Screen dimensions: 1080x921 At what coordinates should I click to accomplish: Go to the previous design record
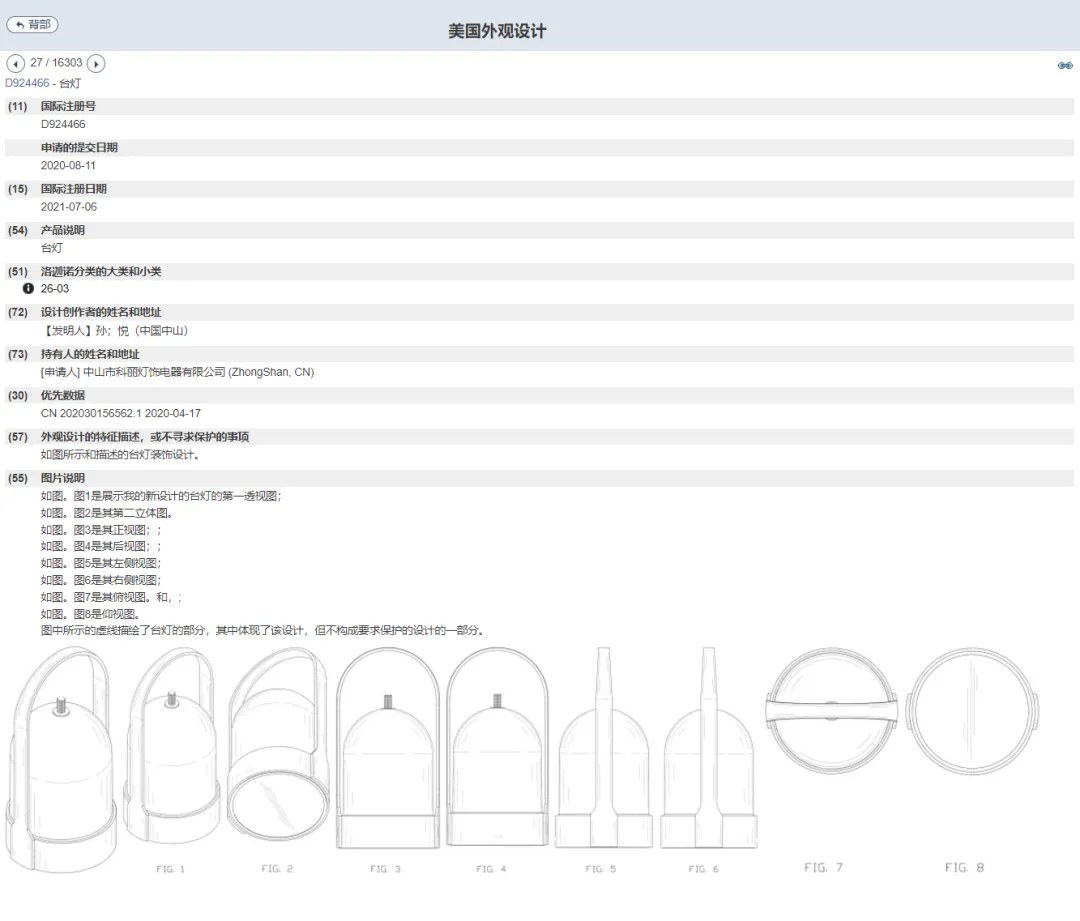pyautogui.click(x=15, y=64)
